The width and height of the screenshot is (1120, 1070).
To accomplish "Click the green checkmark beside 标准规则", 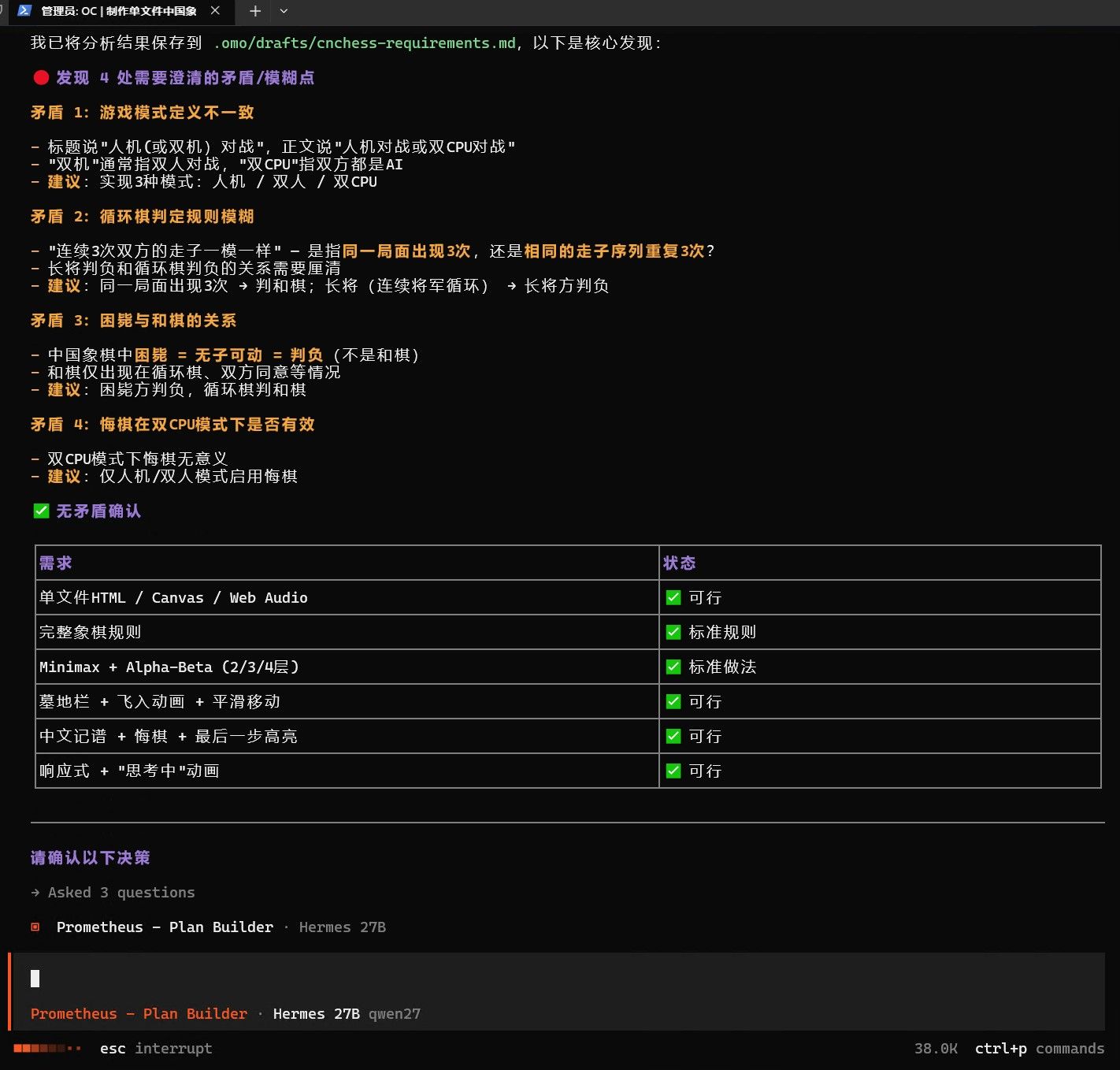I will [x=673, y=632].
